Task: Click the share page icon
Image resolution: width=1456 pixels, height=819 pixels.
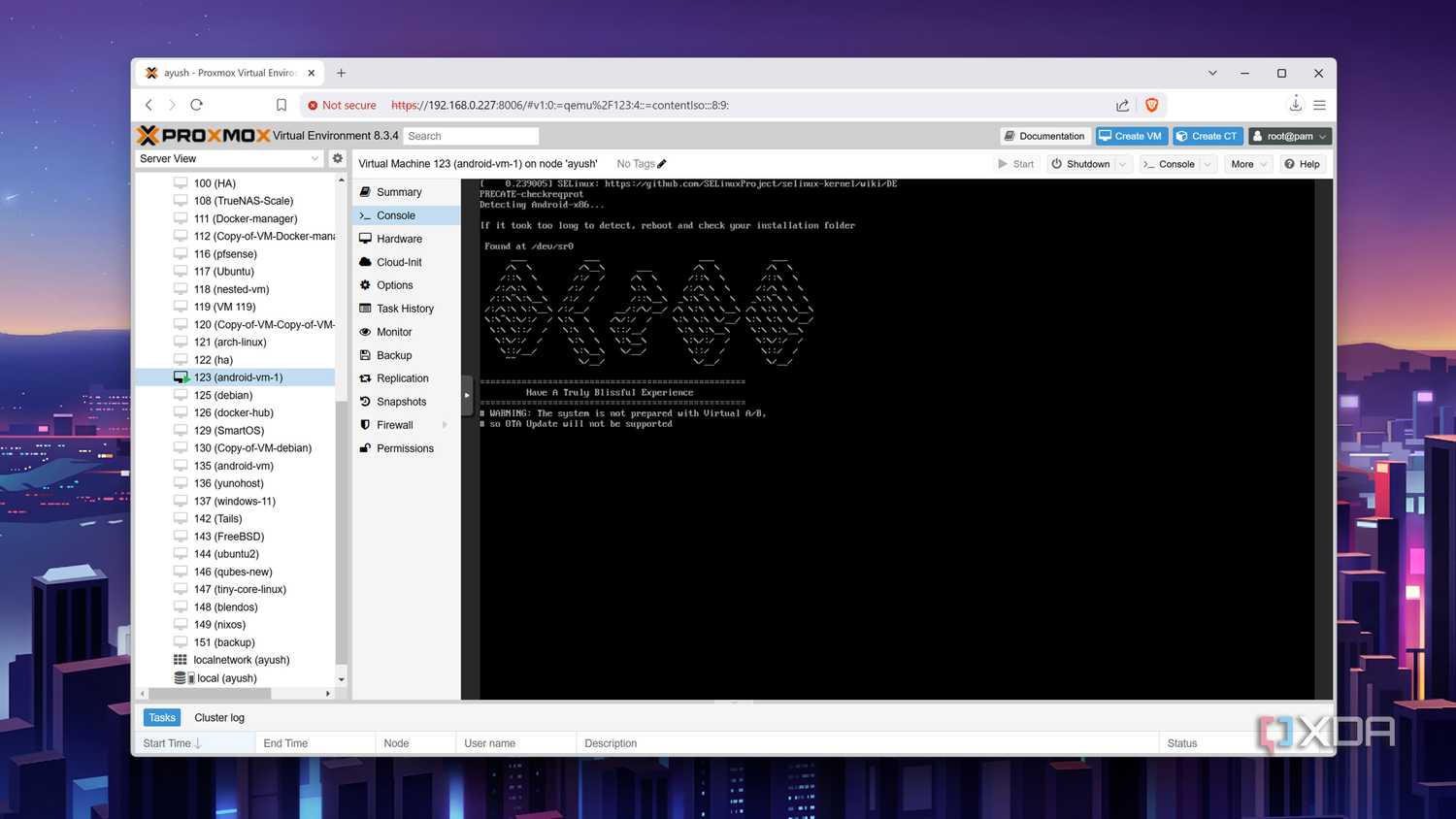Action: (1122, 105)
